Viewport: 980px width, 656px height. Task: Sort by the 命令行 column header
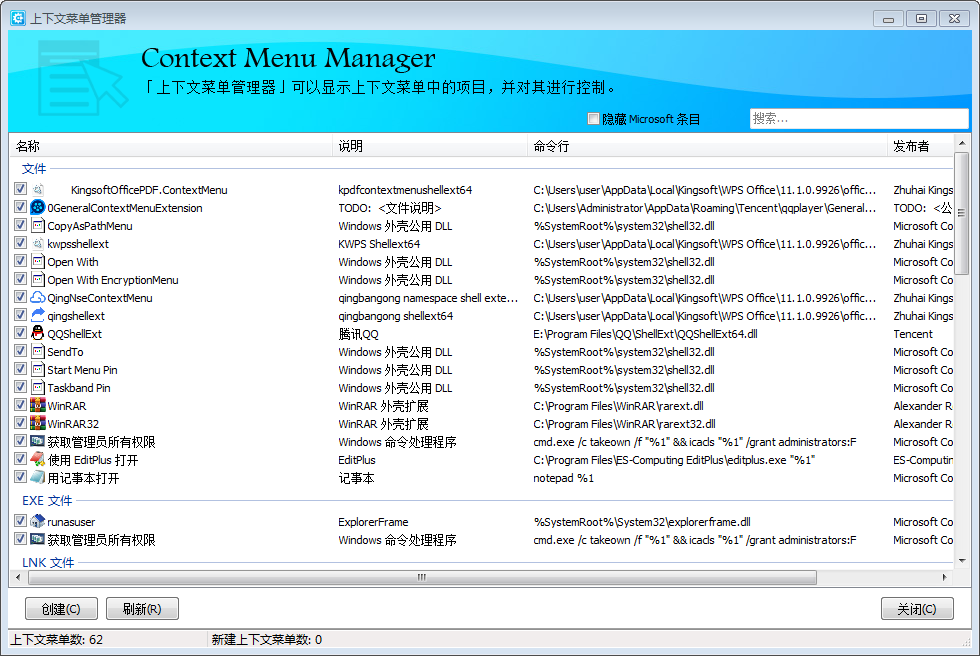tap(706, 147)
